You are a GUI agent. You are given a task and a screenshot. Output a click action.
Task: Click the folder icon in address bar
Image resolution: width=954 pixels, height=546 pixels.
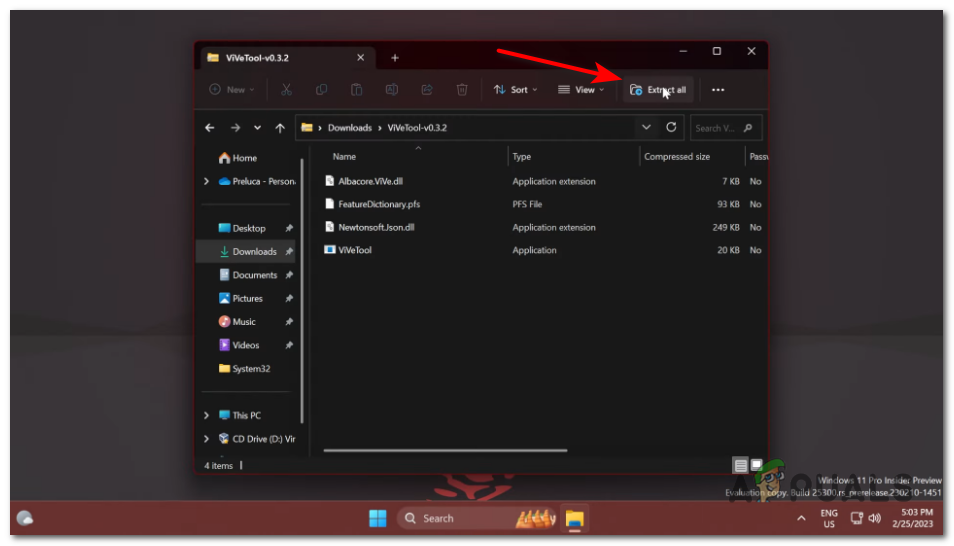pyautogui.click(x=307, y=128)
